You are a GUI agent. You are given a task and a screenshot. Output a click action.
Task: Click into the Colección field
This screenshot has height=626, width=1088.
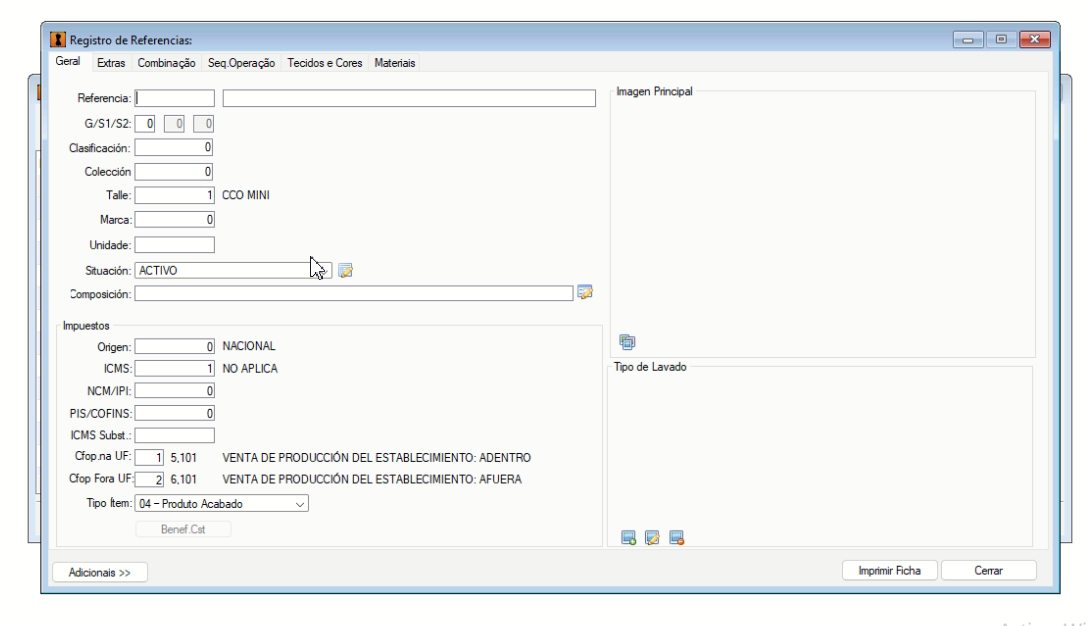click(174, 171)
